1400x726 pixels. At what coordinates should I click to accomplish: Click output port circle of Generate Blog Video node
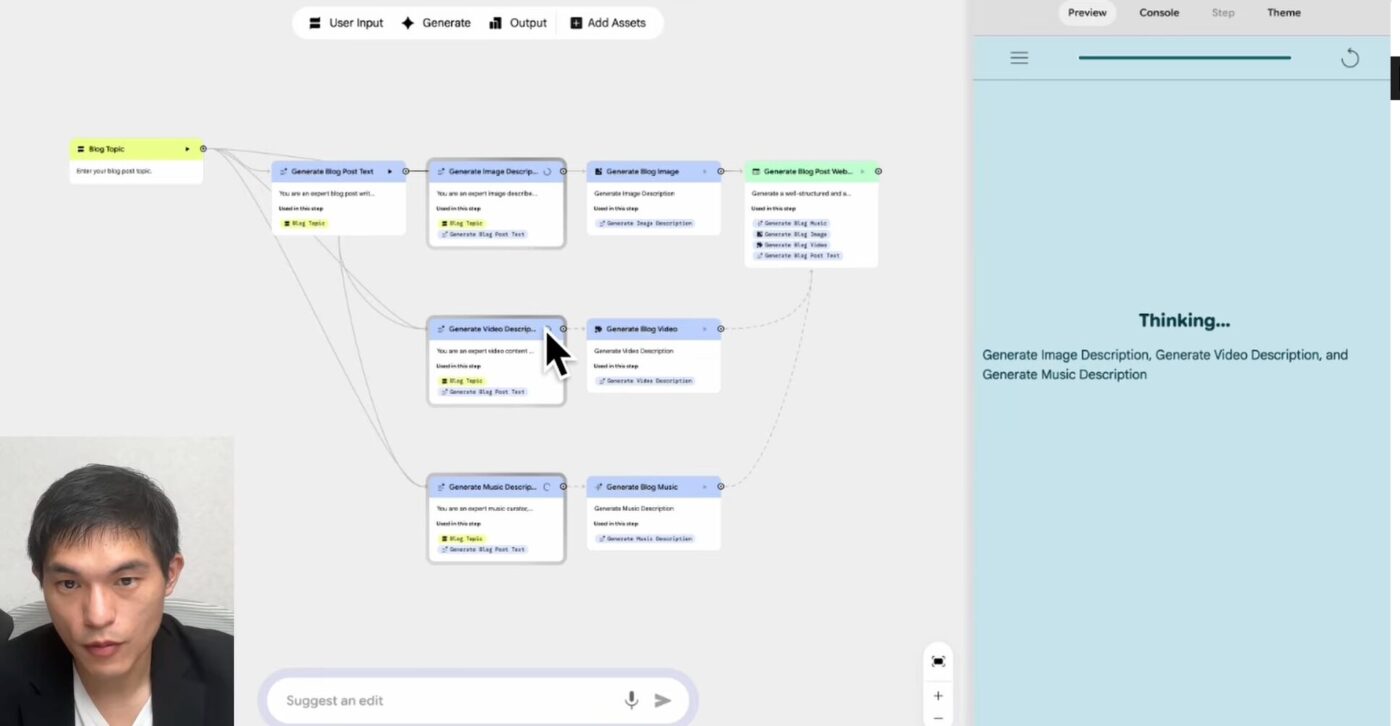pyautogui.click(x=721, y=329)
